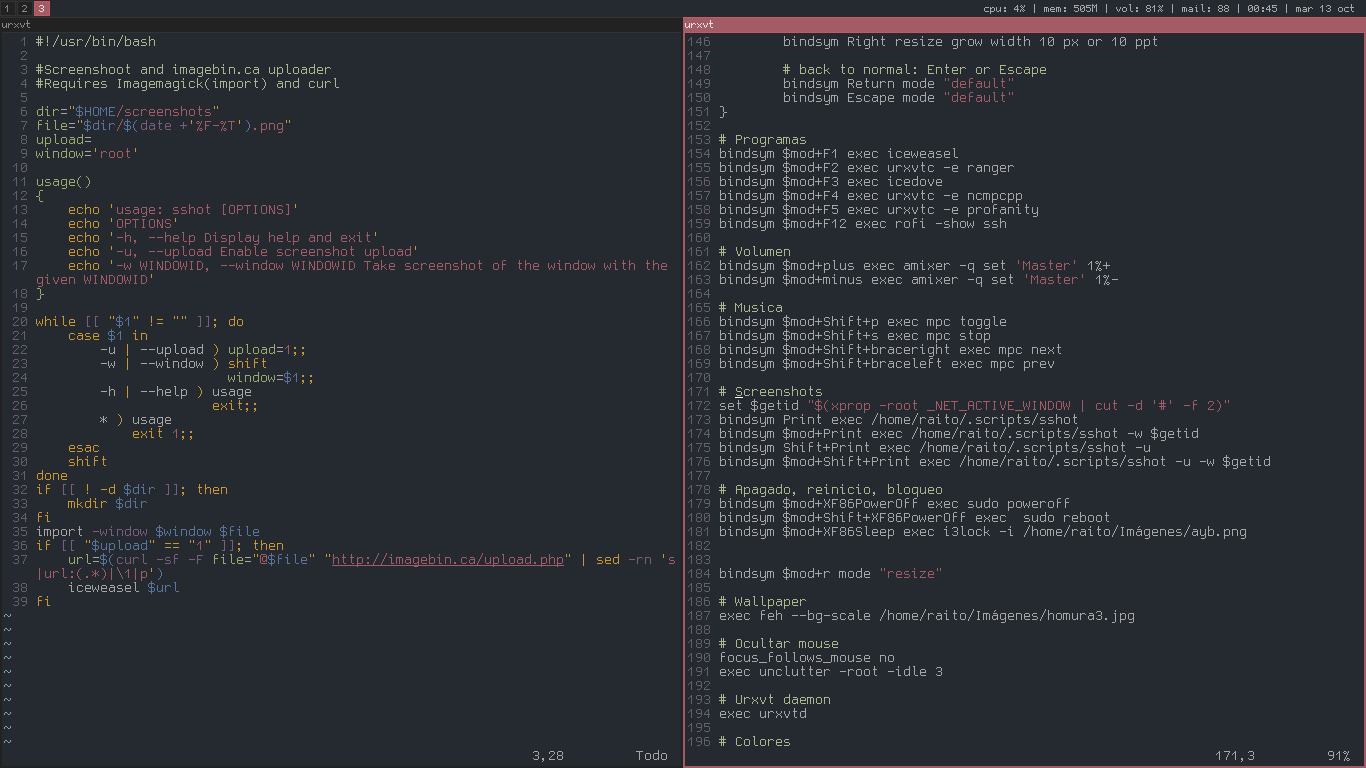This screenshot has width=1366, height=768.
Task: Click the 'exec unclutter -root -idle 3' line
Action: (830, 672)
